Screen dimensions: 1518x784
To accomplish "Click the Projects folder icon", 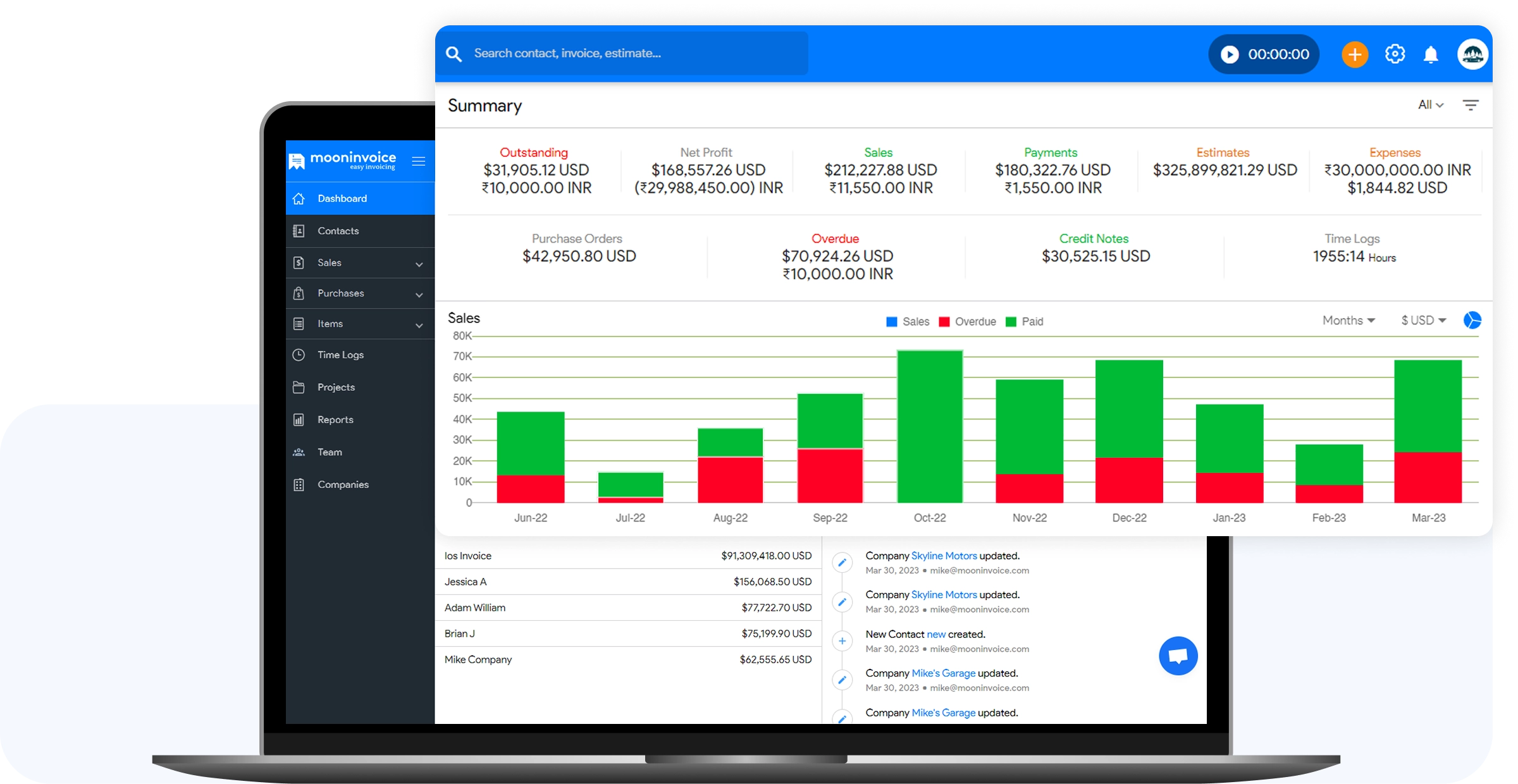I will [x=299, y=387].
